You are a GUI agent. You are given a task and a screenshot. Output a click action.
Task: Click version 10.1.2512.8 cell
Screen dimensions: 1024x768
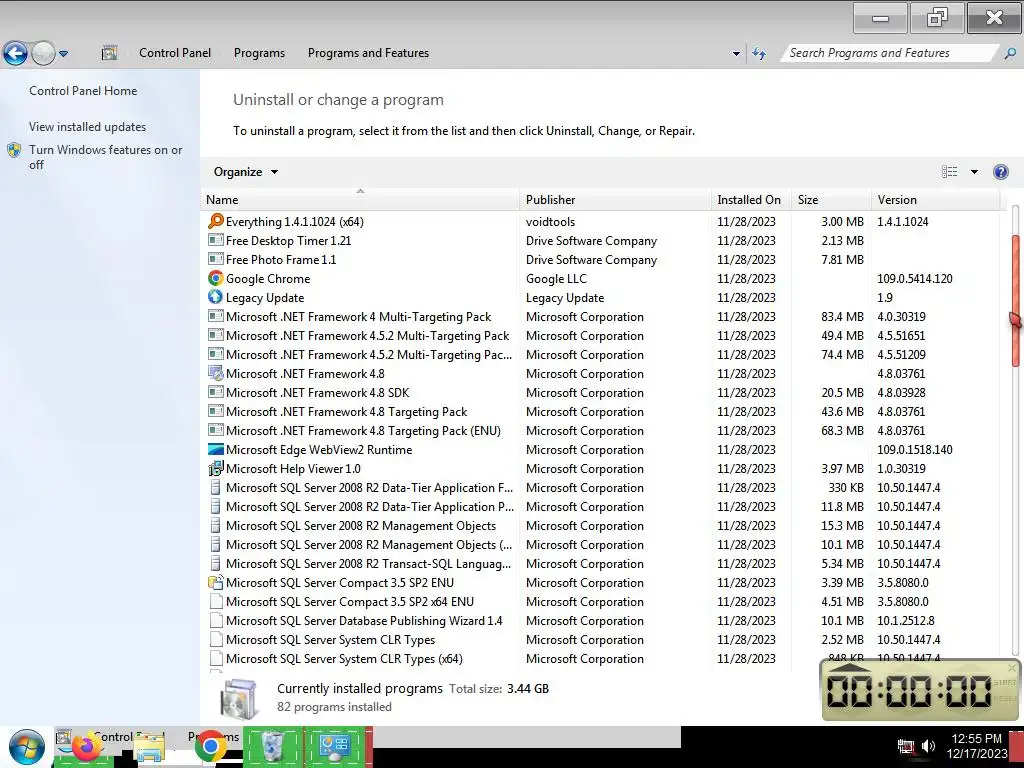pyautogui.click(x=905, y=620)
